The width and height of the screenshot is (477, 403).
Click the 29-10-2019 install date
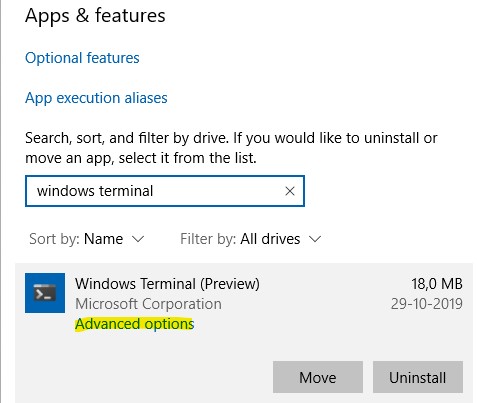click(x=427, y=304)
